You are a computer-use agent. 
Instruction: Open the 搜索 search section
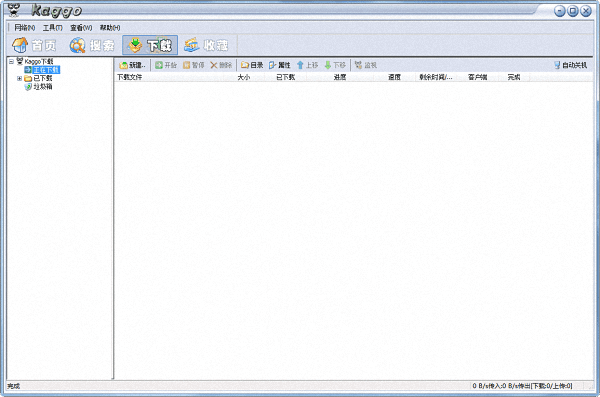(x=92, y=45)
